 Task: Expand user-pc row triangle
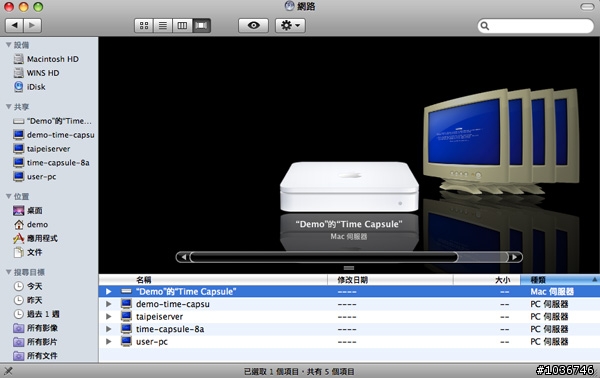(109, 342)
